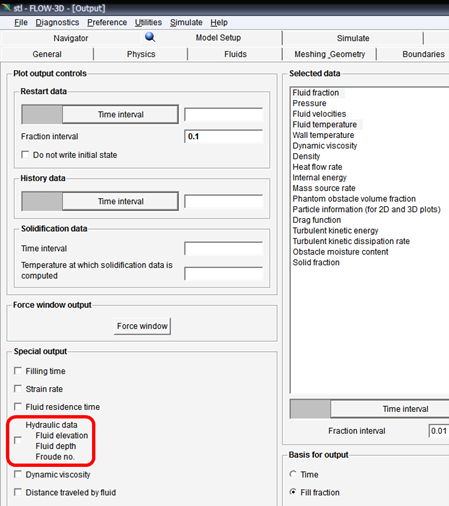Select Fluid temperature in Selected data list
This screenshot has height=506, width=449.
325,124
